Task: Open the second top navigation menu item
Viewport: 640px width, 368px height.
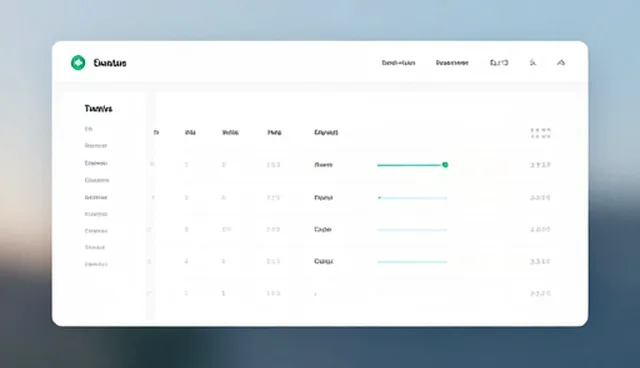Action: (x=452, y=63)
